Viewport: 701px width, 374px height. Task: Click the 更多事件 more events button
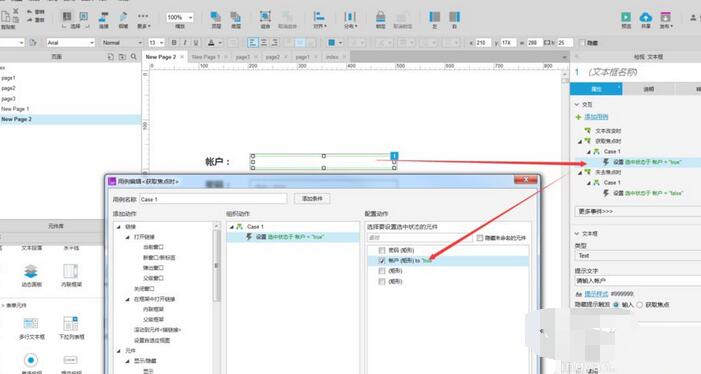point(638,211)
